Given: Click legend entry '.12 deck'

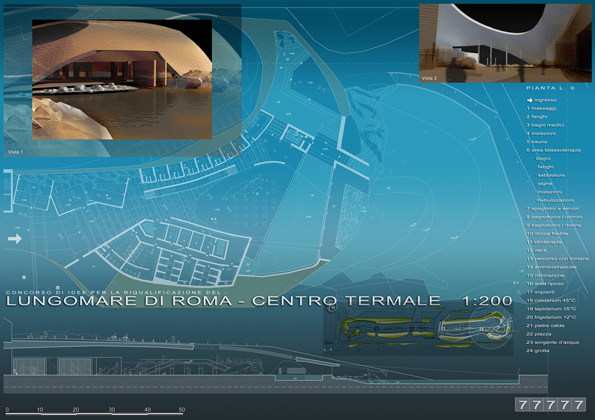Looking at the screenshot, I should [536, 250].
